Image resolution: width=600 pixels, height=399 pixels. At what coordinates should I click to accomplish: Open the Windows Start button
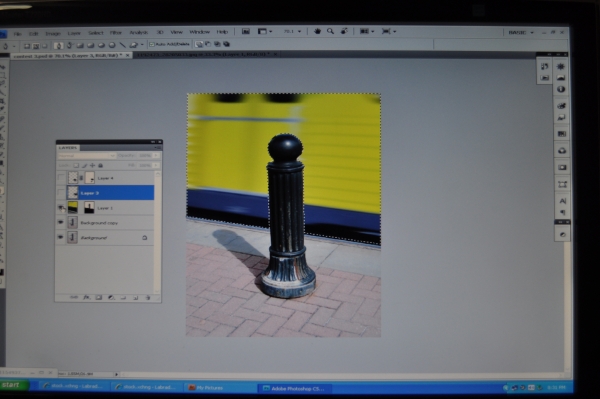click(14, 385)
